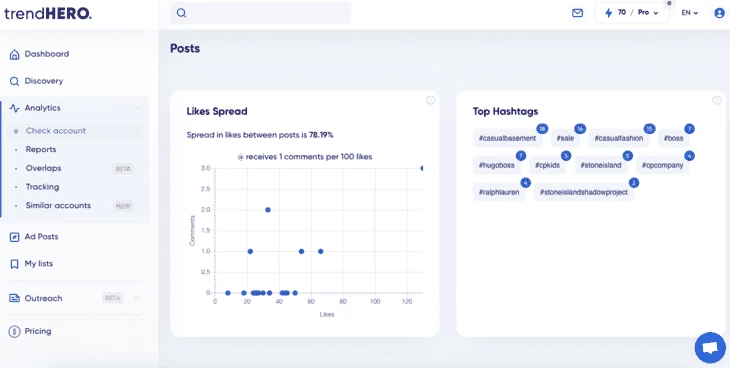Open the mail envelope icon
This screenshot has height=368, width=730.
(577, 13)
